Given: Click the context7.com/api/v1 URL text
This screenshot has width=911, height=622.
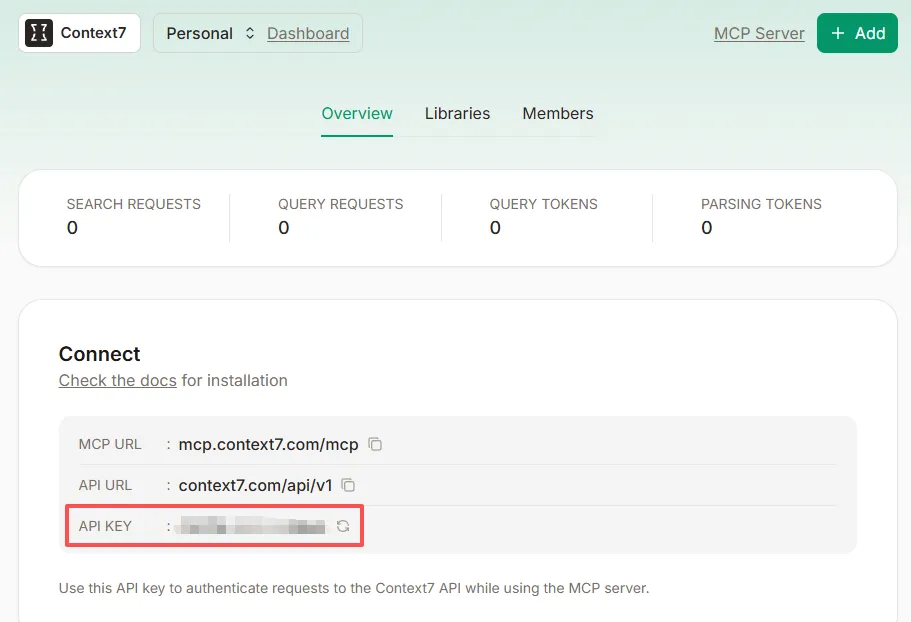Looking at the screenshot, I should [255, 485].
